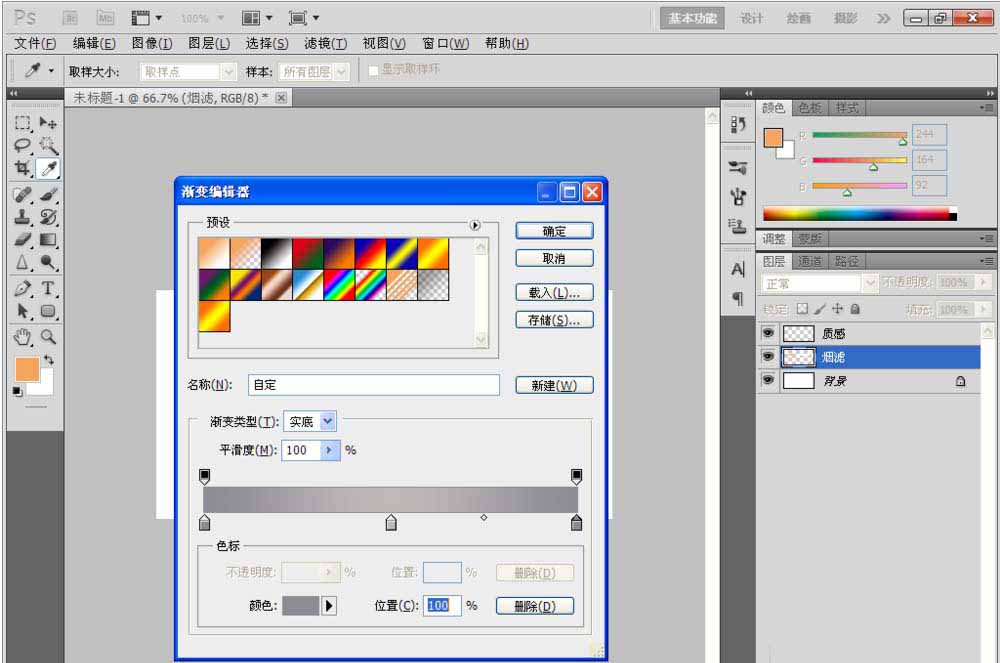Open gradient presets flyout menu arrow
This screenshot has width=1000, height=663.
[475, 225]
